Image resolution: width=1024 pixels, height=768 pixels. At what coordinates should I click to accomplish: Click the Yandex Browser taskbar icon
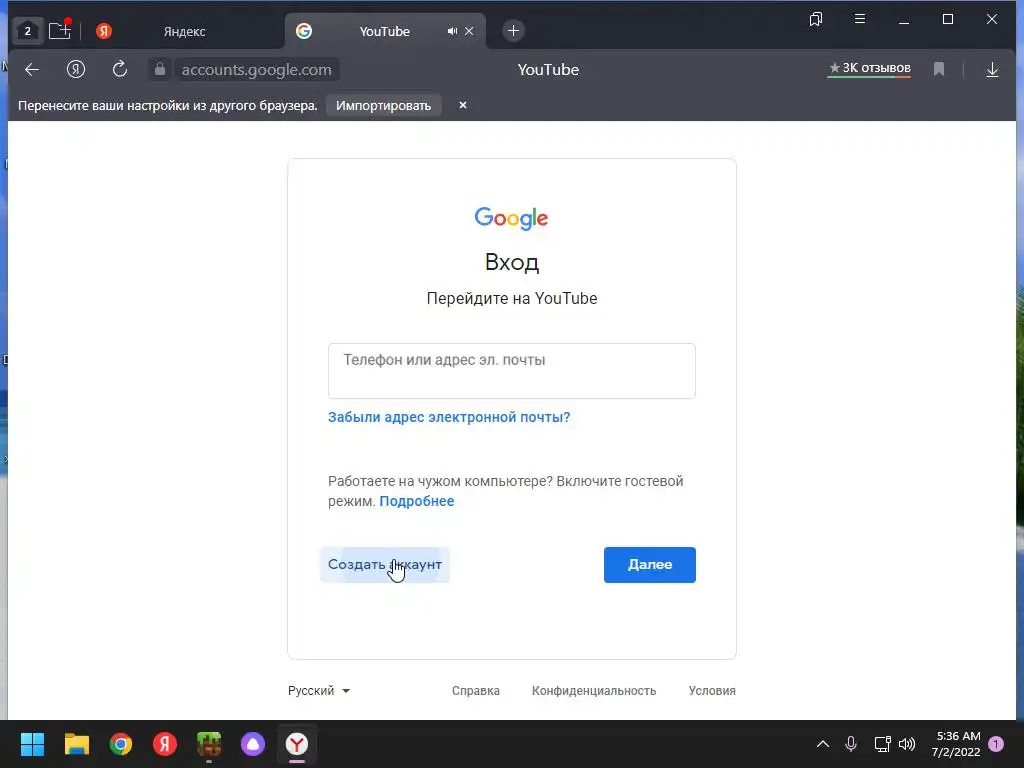pos(297,744)
